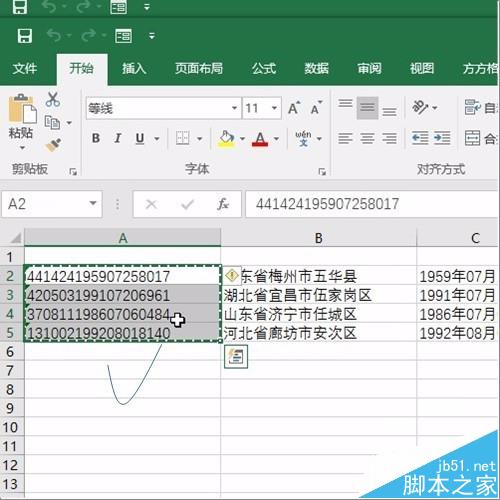The width and height of the screenshot is (500, 500).
Task: Open the 字体 dialog launcher
Action: click(x=322, y=172)
